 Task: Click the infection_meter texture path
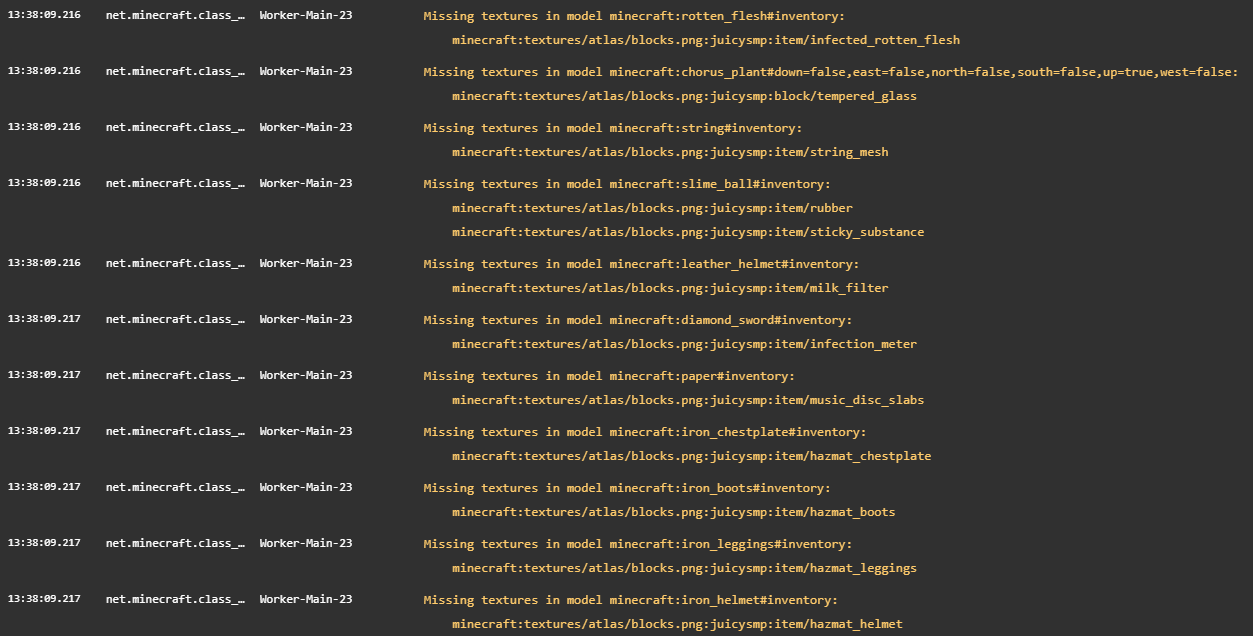(x=682, y=344)
